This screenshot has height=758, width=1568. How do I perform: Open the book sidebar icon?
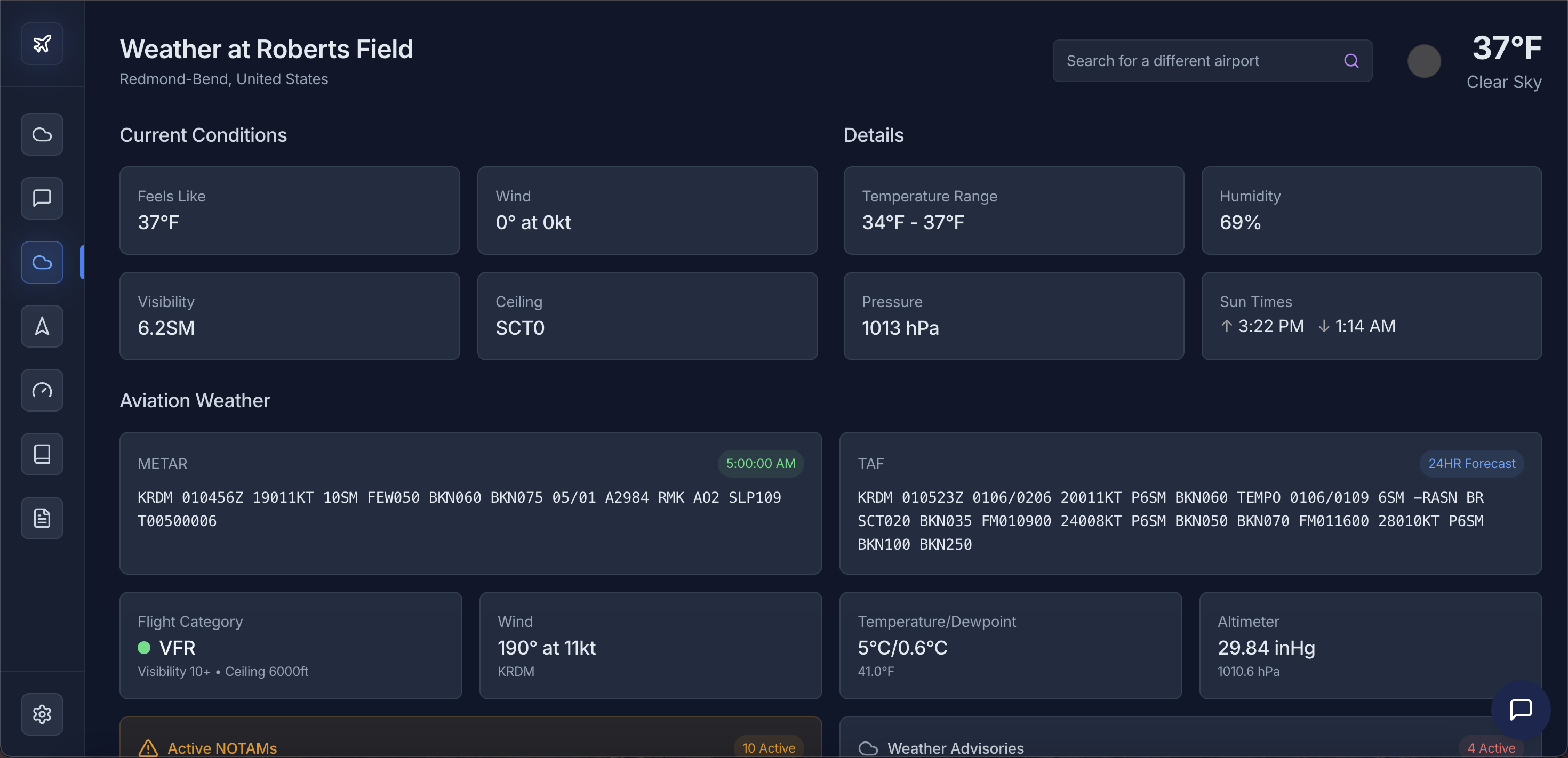[42, 454]
